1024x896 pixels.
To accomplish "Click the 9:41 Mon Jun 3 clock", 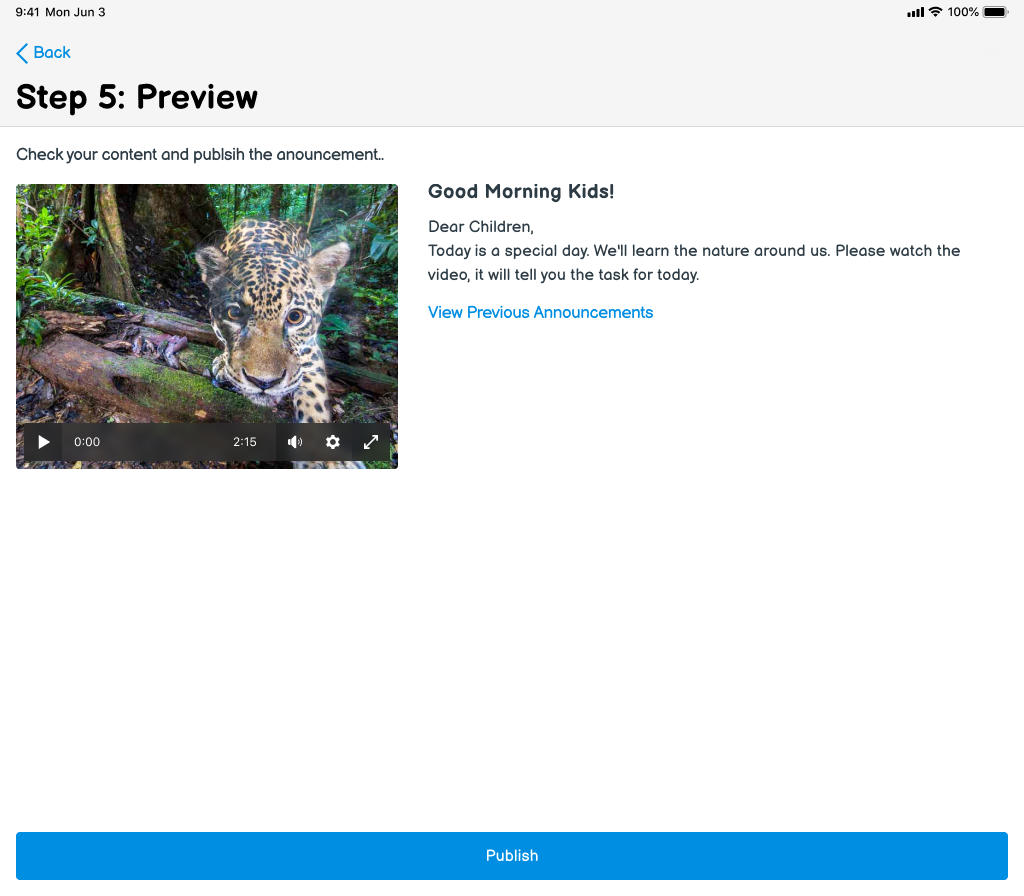I will tap(60, 12).
